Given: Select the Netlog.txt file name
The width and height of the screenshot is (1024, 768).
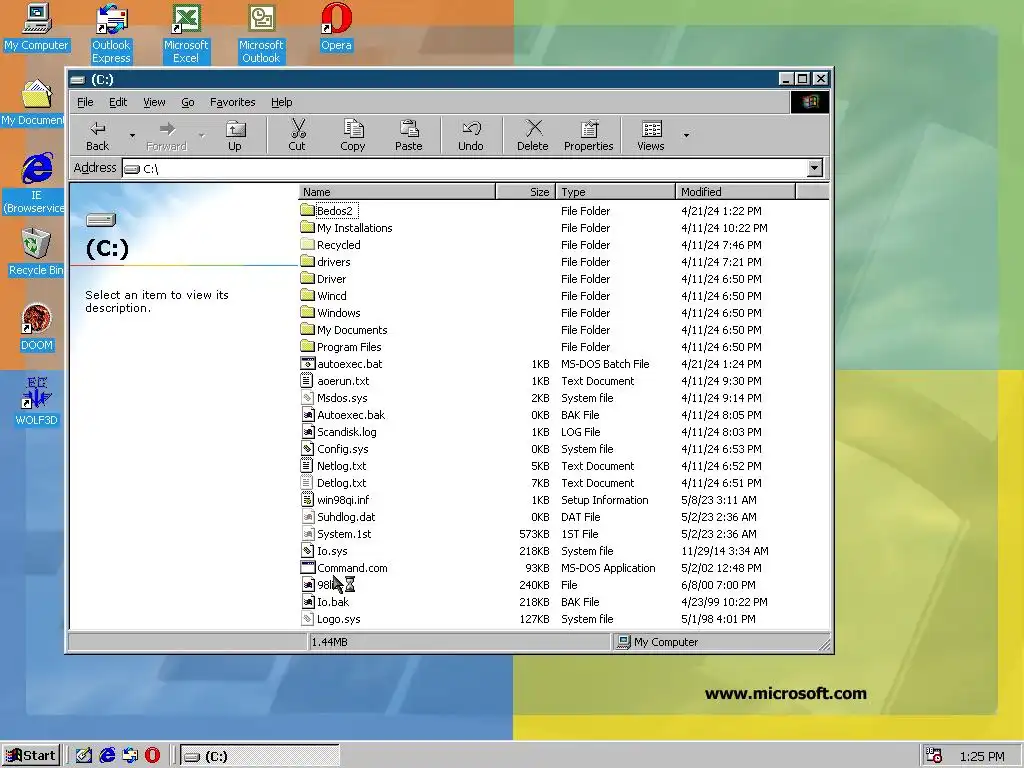Looking at the screenshot, I should click(x=342, y=466).
